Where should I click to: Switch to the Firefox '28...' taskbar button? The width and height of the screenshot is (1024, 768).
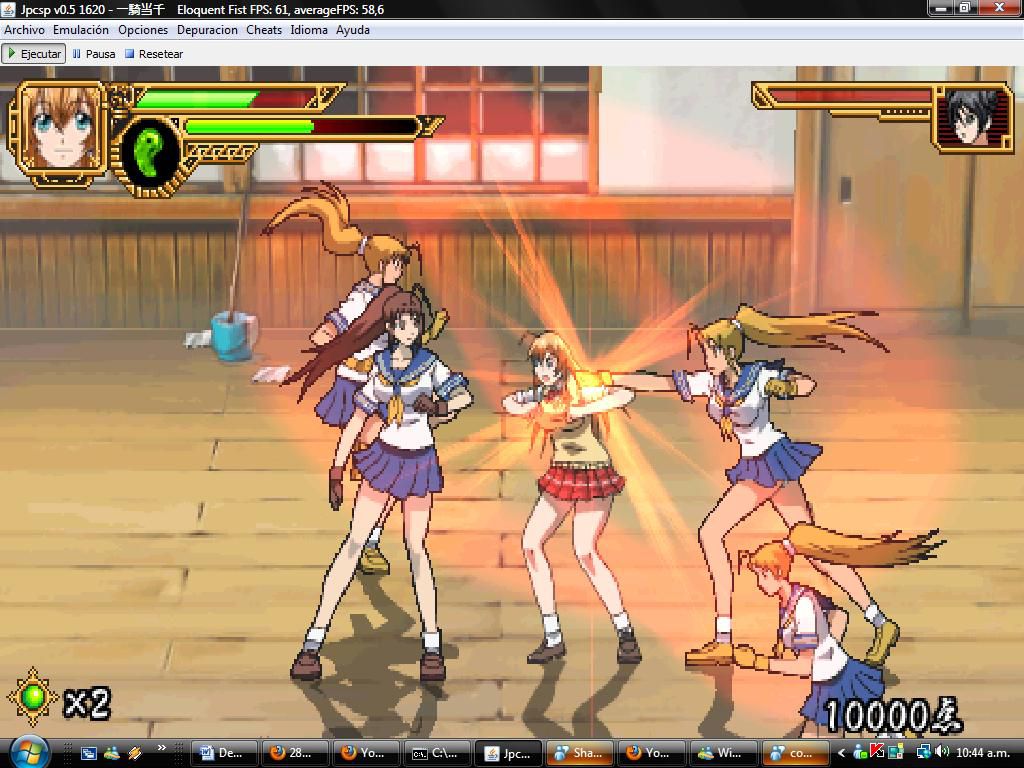tap(295, 753)
